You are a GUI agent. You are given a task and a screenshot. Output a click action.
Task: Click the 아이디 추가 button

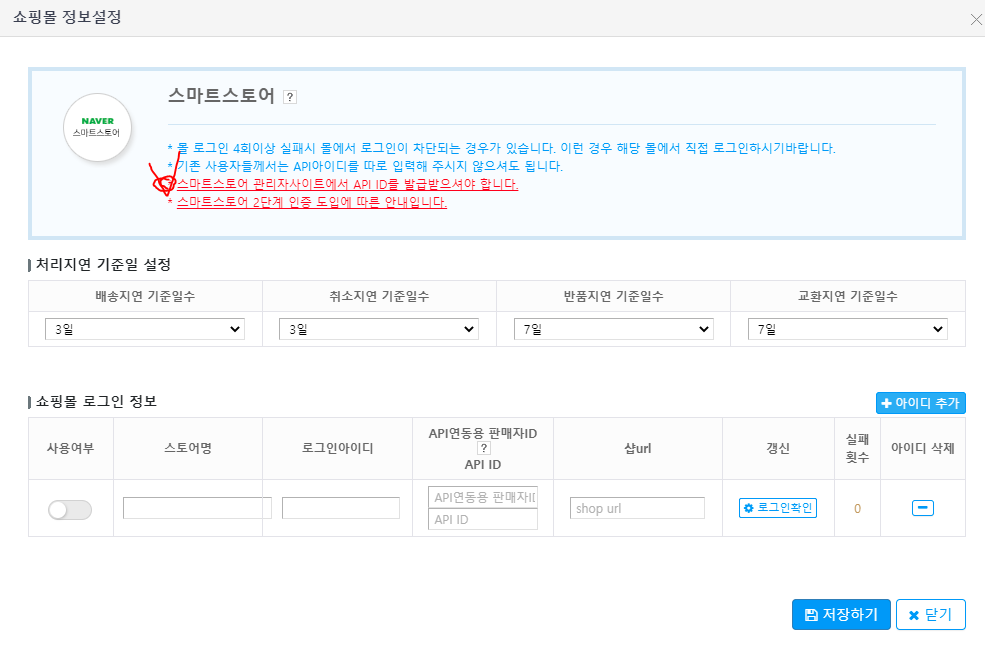(920, 403)
